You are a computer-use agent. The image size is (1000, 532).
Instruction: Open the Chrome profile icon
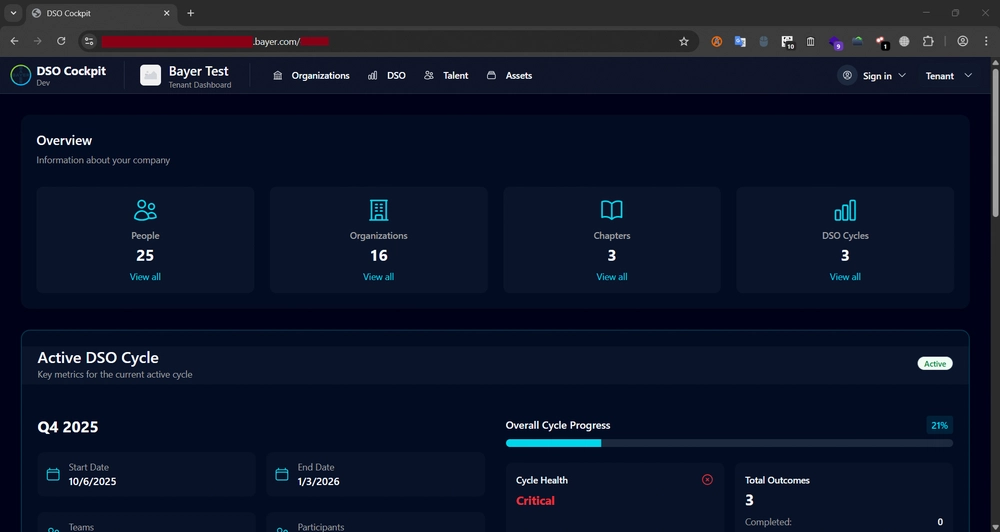coord(963,41)
